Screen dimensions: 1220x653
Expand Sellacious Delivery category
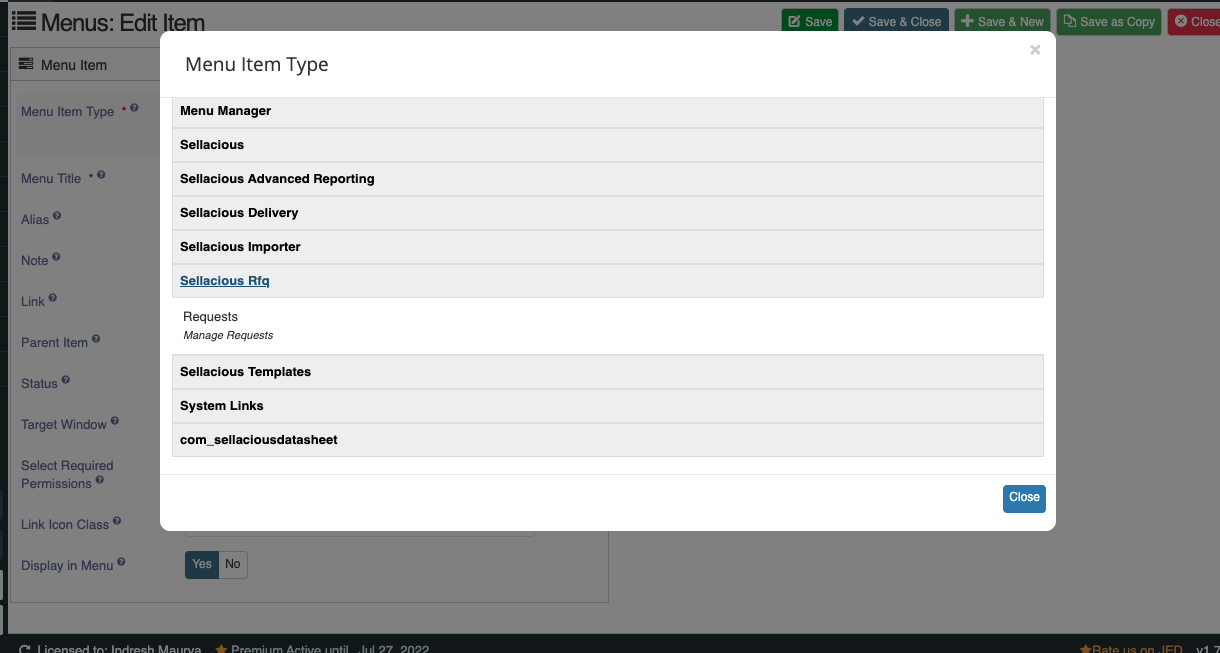tap(607, 213)
